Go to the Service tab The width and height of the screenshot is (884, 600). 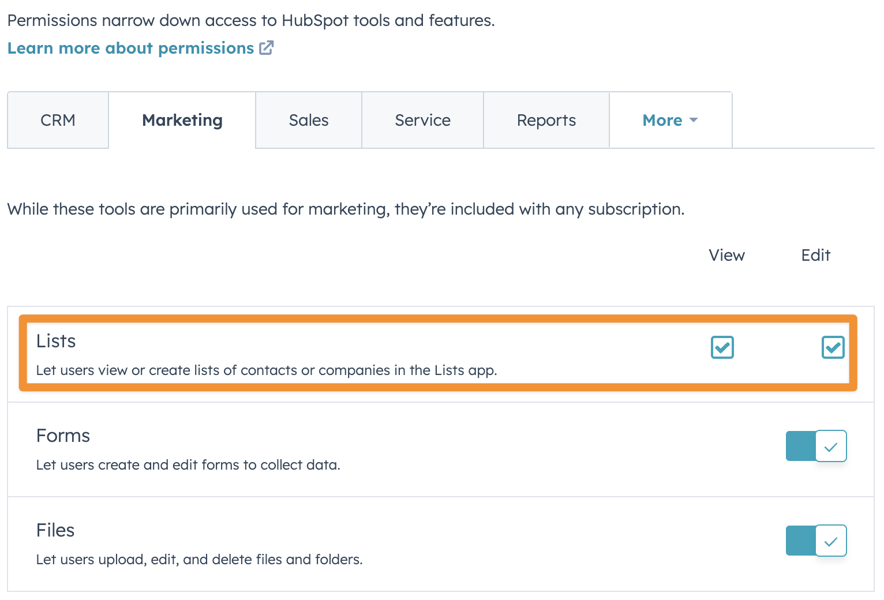pyautogui.click(x=422, y=120)
